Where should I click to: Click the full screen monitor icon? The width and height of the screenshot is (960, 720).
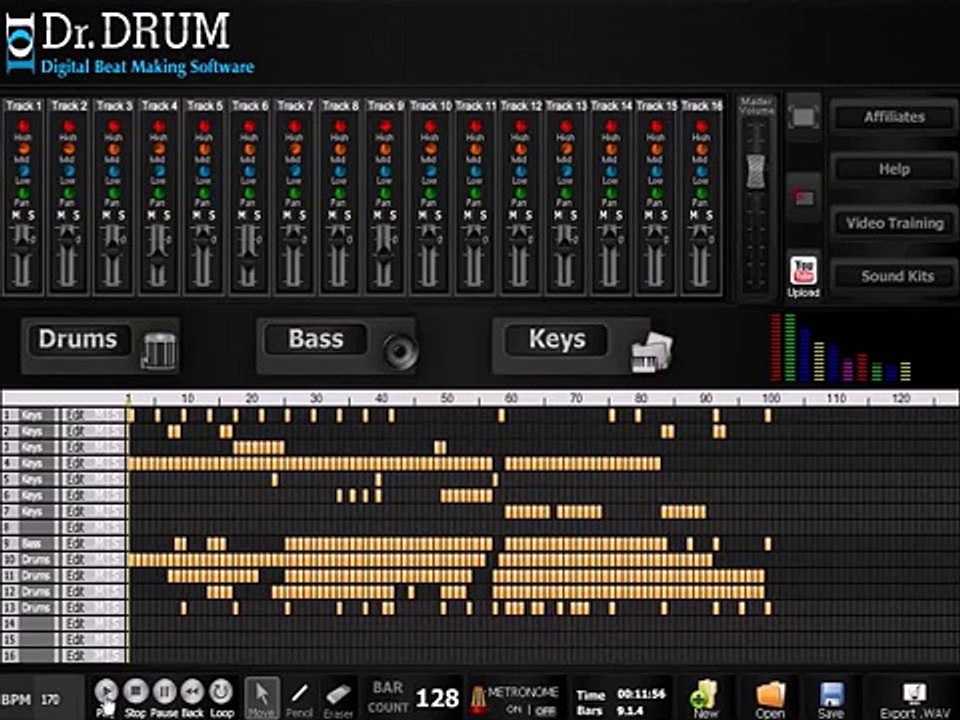point(803,116)
